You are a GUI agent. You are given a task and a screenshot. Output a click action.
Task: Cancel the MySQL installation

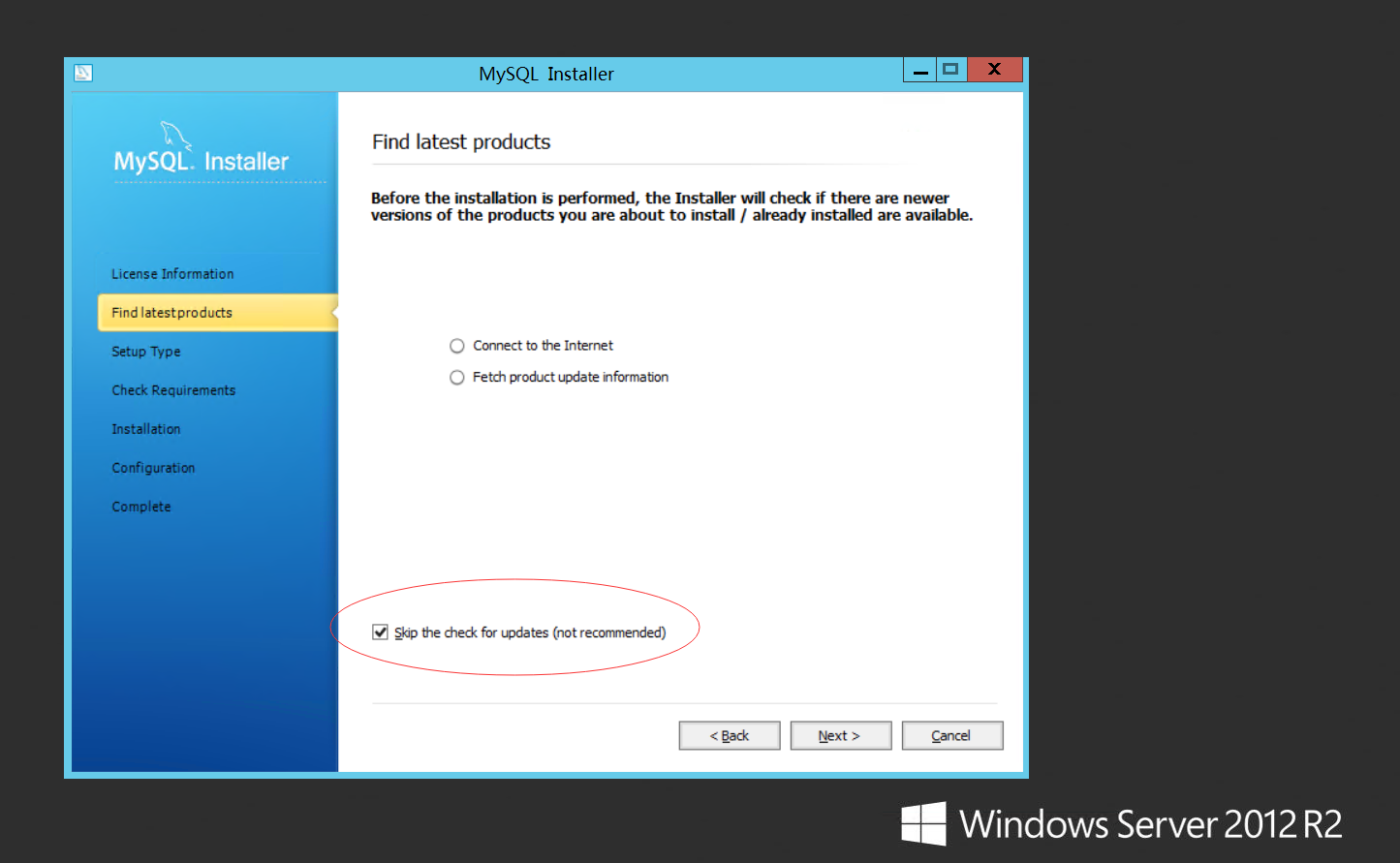pyautogui.click(x=952, y=736)
